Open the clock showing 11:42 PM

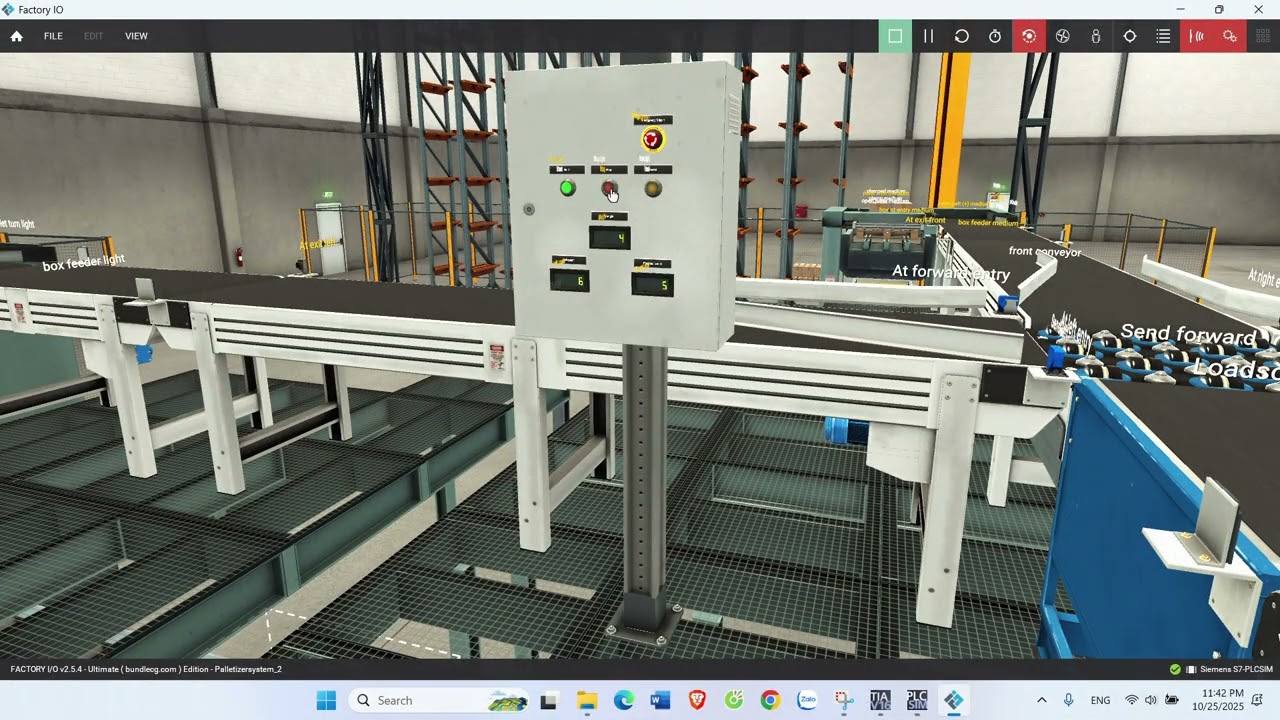1217,700
